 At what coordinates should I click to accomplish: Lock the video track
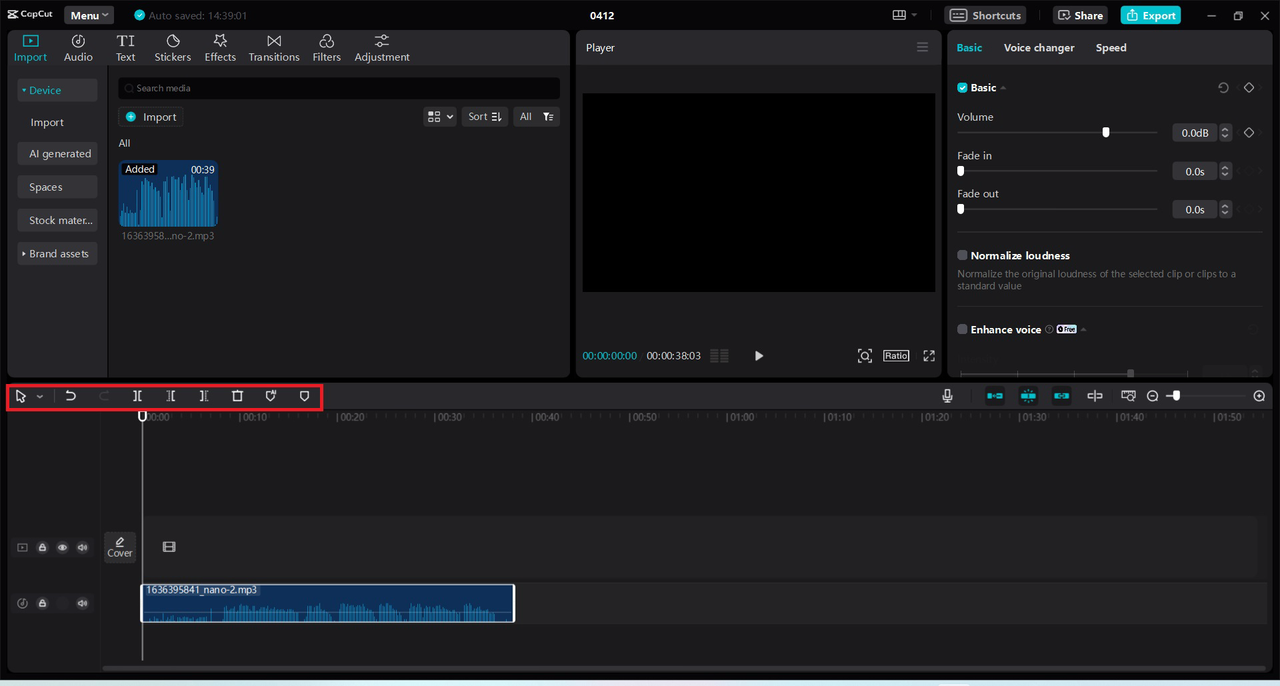(x=42, y=548)
